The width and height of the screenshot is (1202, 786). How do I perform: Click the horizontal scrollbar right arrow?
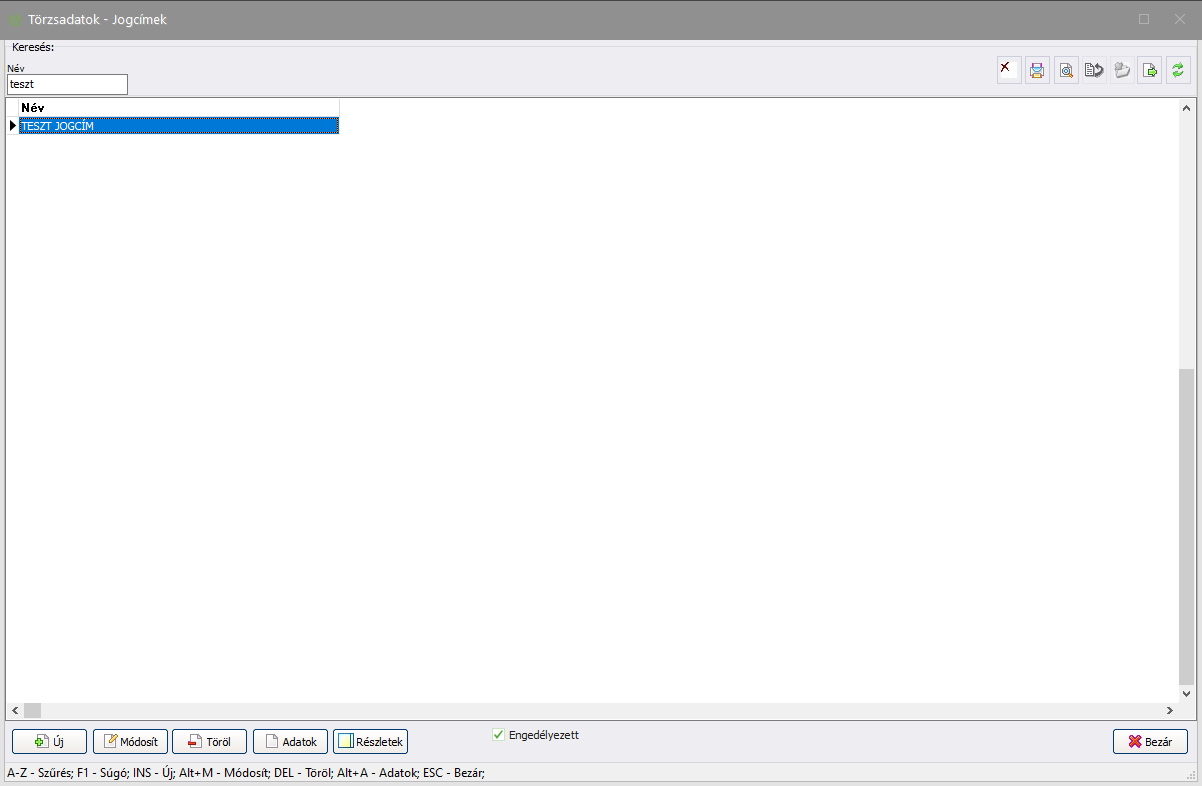point(1169,710)
